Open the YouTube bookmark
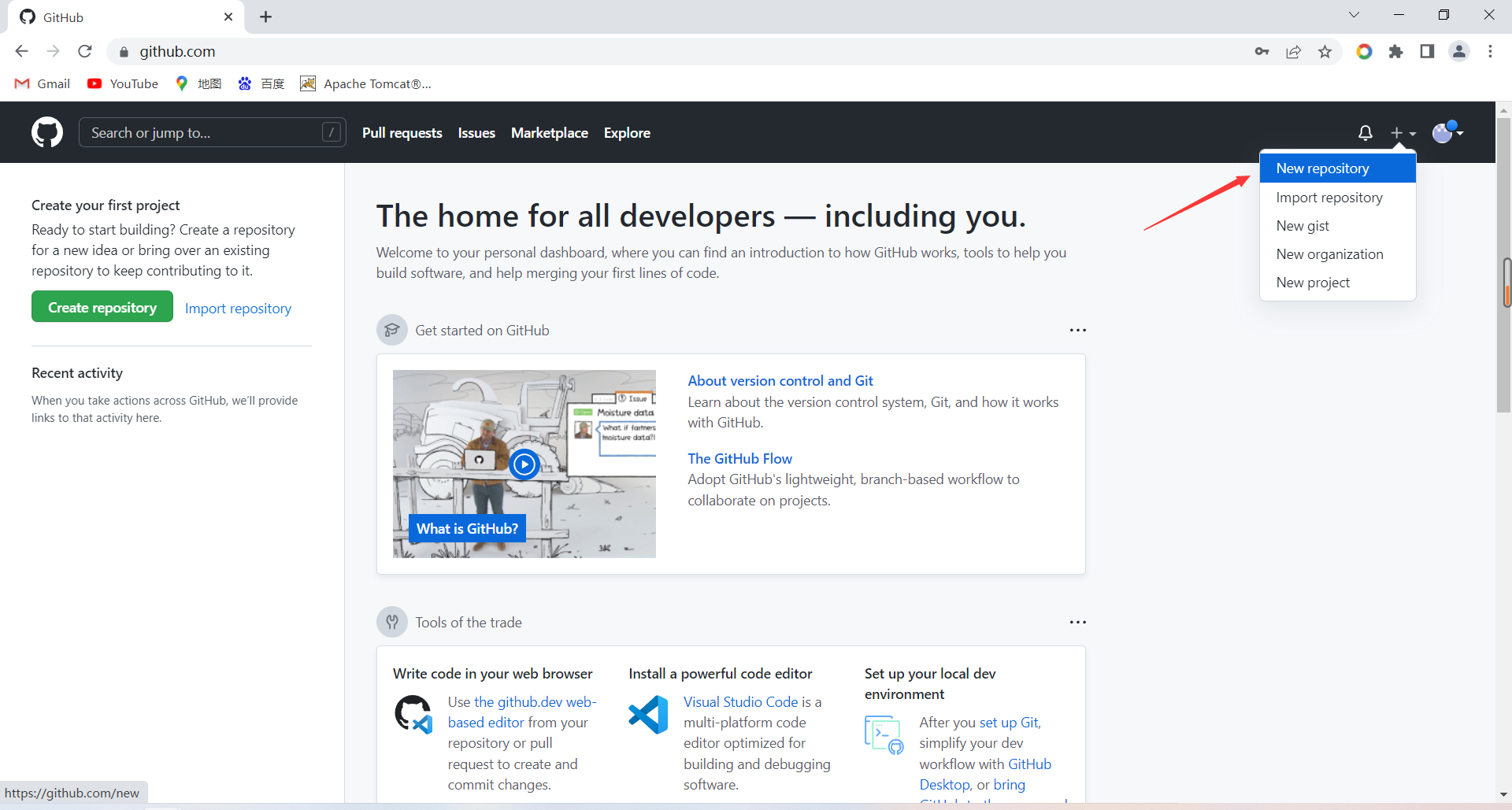 click(123, 83)
